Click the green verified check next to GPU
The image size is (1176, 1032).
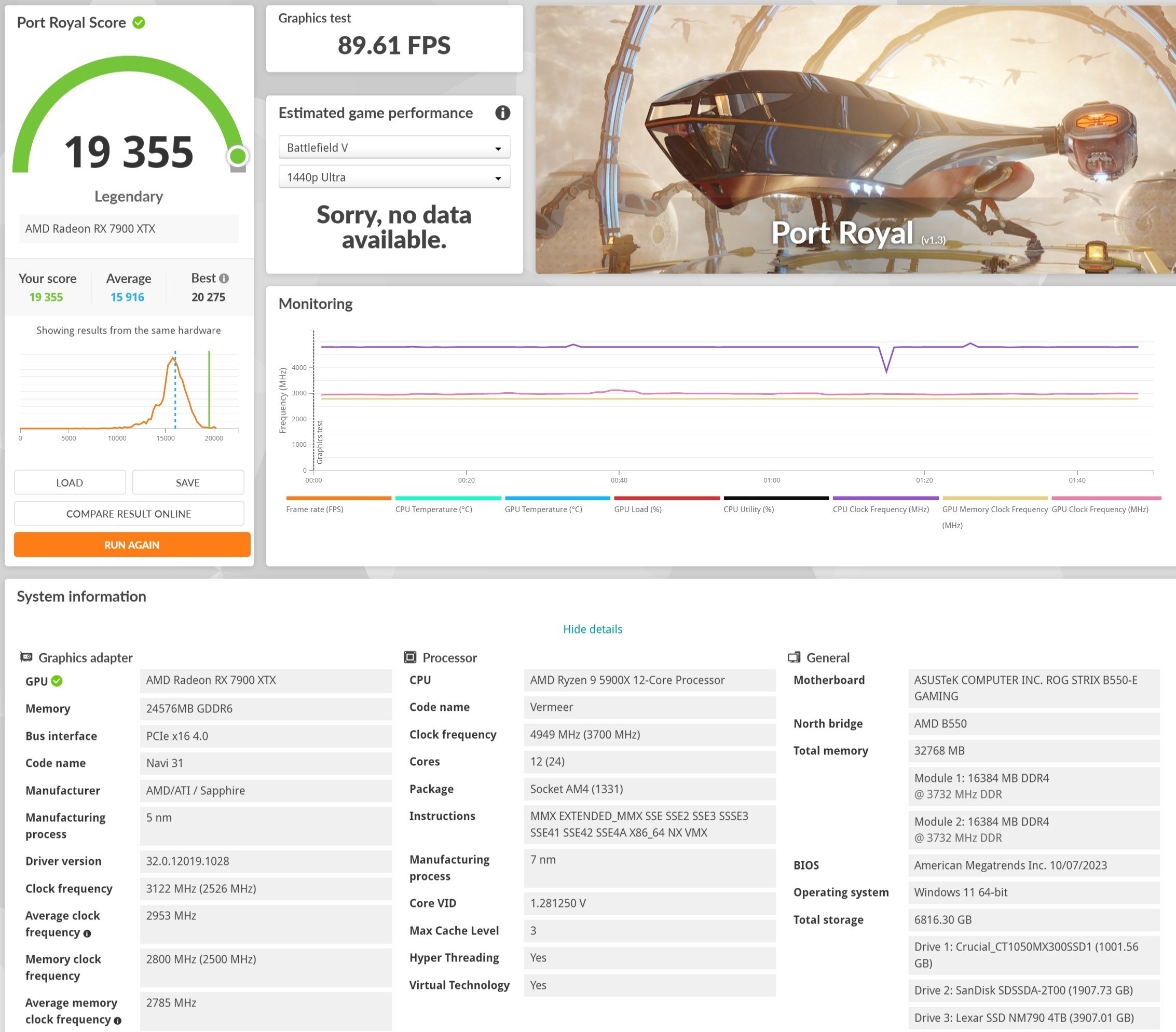tap(57, 681)
